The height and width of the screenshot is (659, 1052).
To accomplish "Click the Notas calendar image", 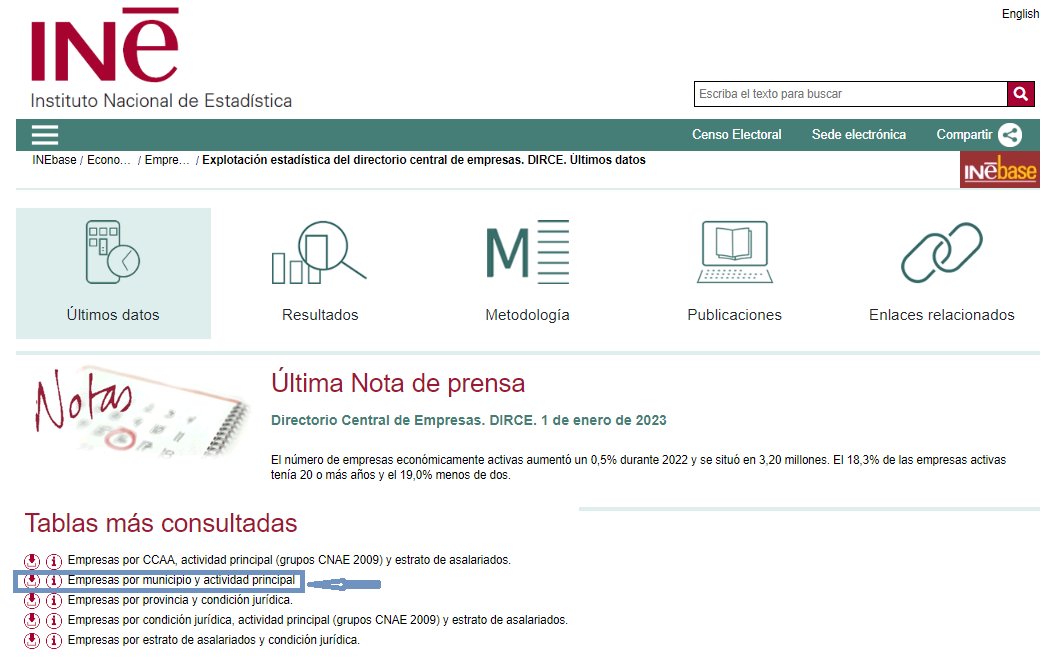I will [141, 411].
